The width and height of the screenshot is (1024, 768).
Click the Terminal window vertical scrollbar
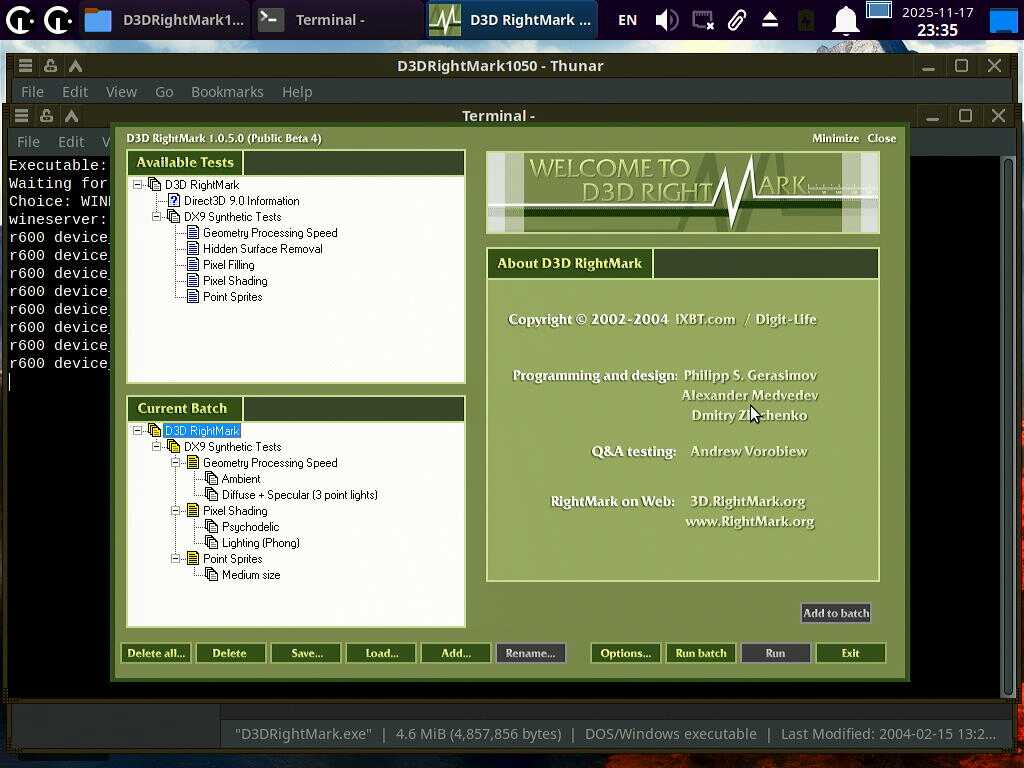pyautogui.click(x=1008, y=428)
